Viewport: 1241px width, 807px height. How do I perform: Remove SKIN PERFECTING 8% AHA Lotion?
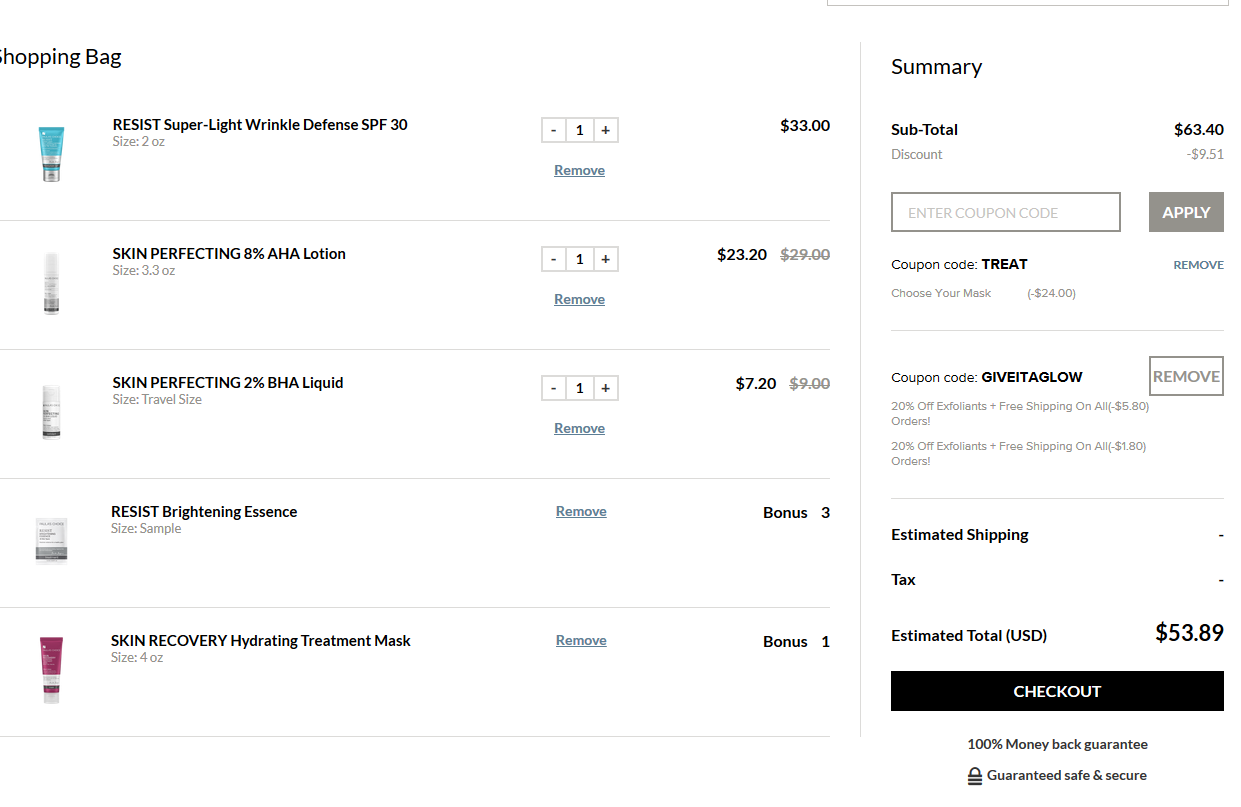click(x=579, y=300)
